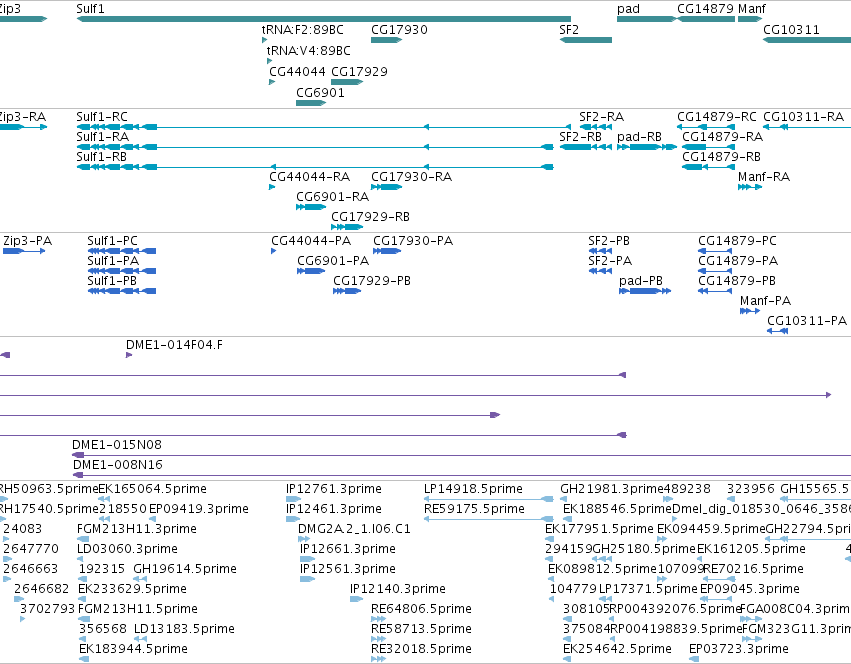This screenshot has height=664, width=851.
Task: Select the CG17929-PB protein label
Action: [x=372, y=281]
